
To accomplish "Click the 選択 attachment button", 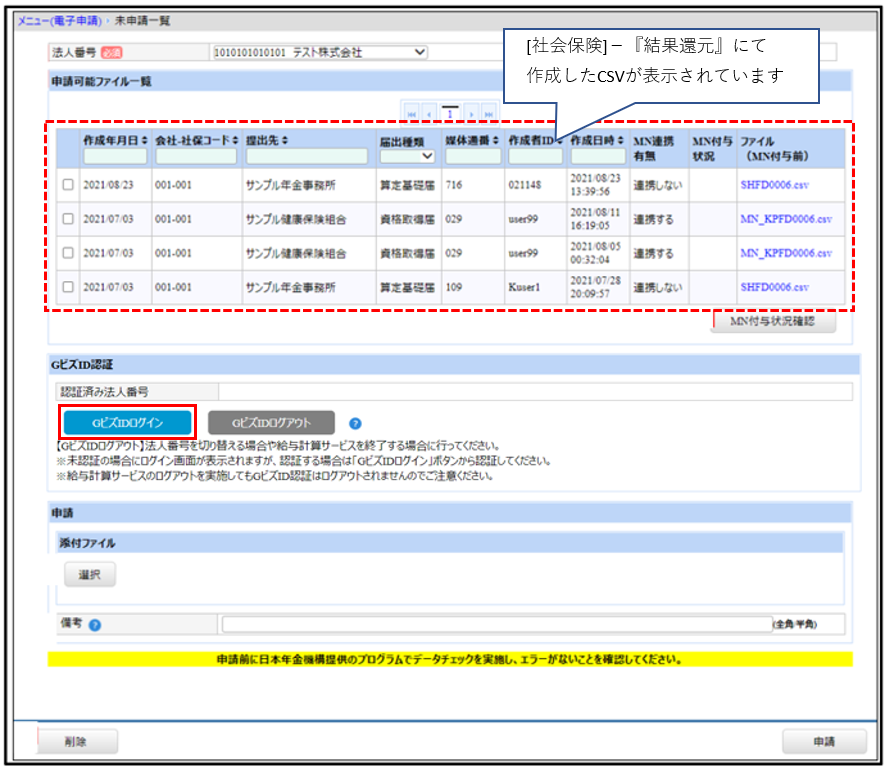I will [90, 574].
